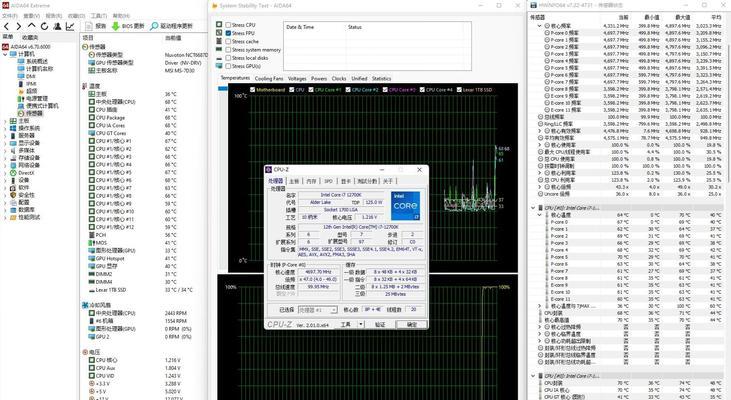
Task: Collapse the 计算机 tree node
Action: pos(6,54)
